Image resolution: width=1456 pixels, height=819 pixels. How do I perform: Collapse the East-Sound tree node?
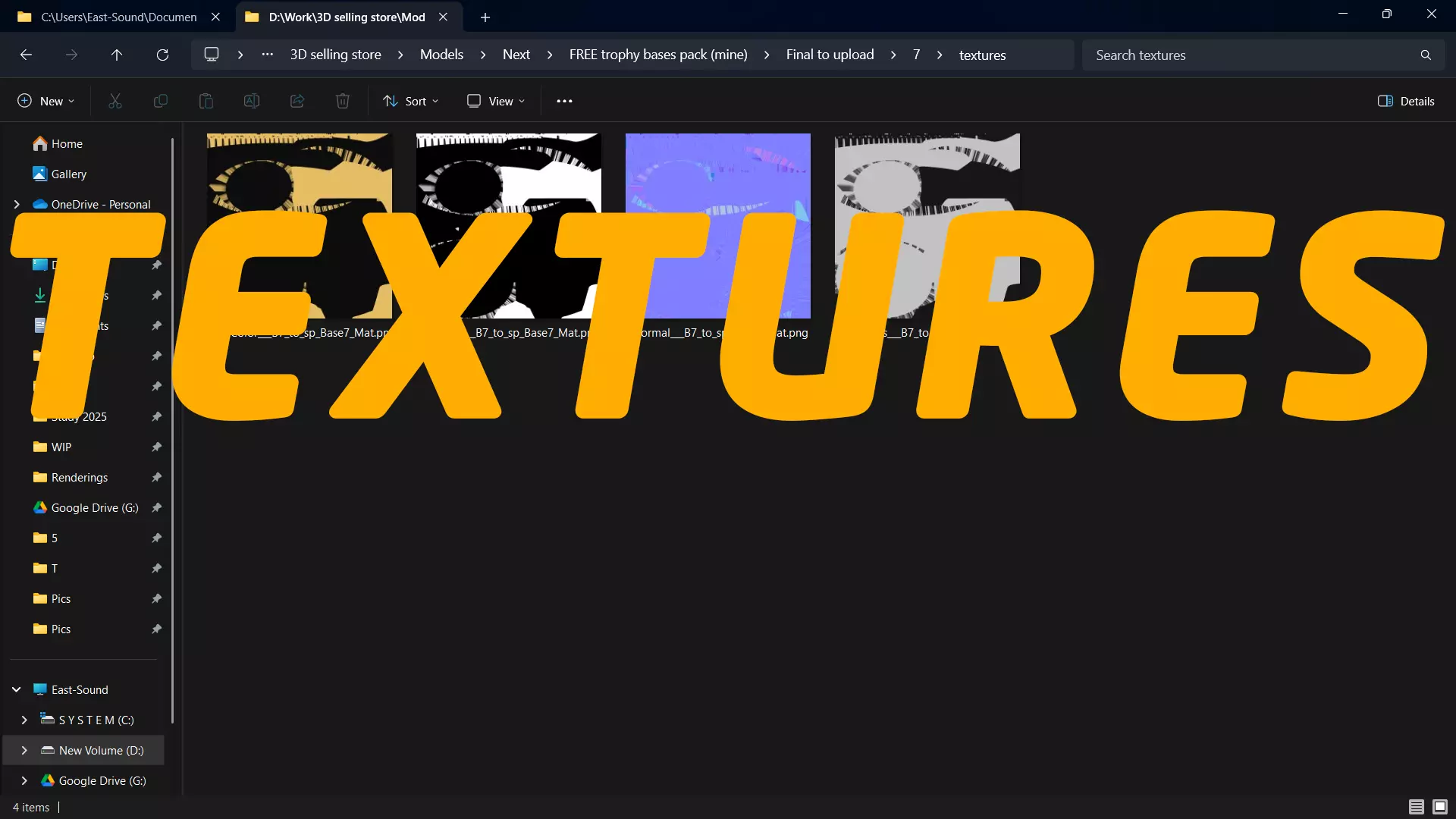click(x=17, y=689)
